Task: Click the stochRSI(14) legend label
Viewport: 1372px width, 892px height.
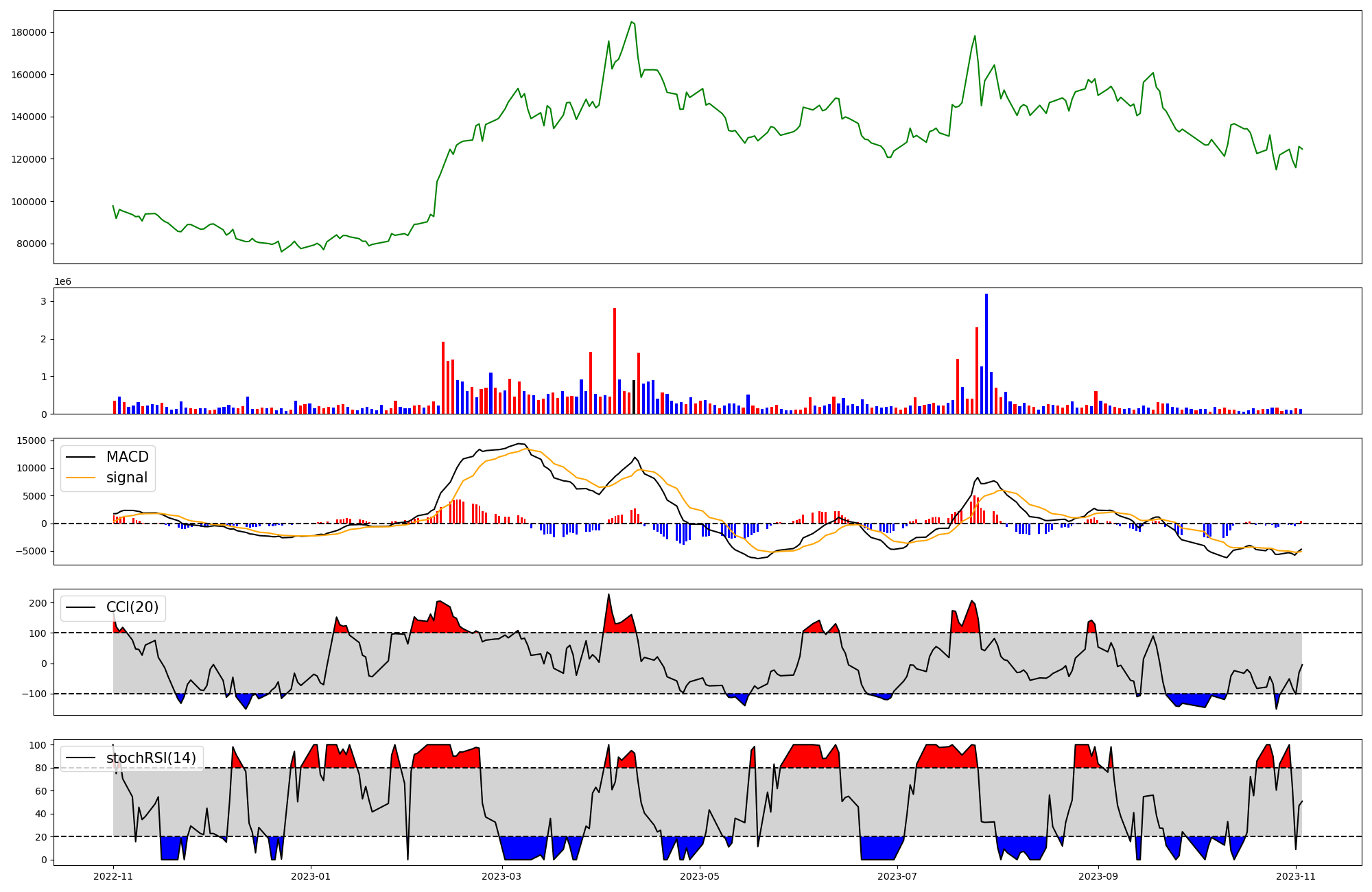Action: pyautogui.click(x=151, y=758)
